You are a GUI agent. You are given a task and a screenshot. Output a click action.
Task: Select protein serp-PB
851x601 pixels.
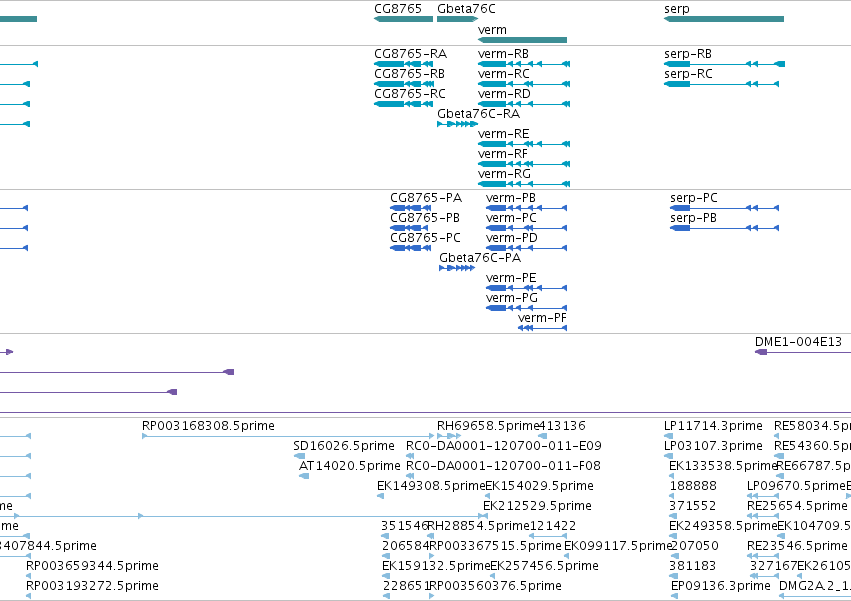[x=725, y=228]
